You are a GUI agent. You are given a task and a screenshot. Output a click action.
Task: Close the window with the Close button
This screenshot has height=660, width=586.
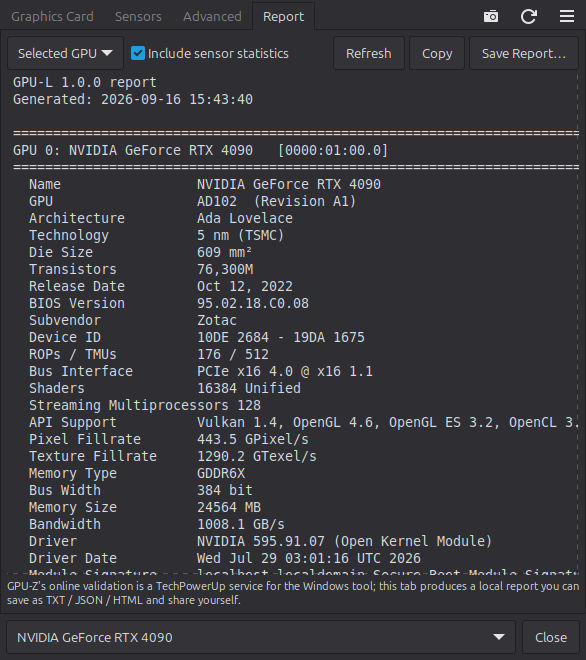click(x=551, y=637)
